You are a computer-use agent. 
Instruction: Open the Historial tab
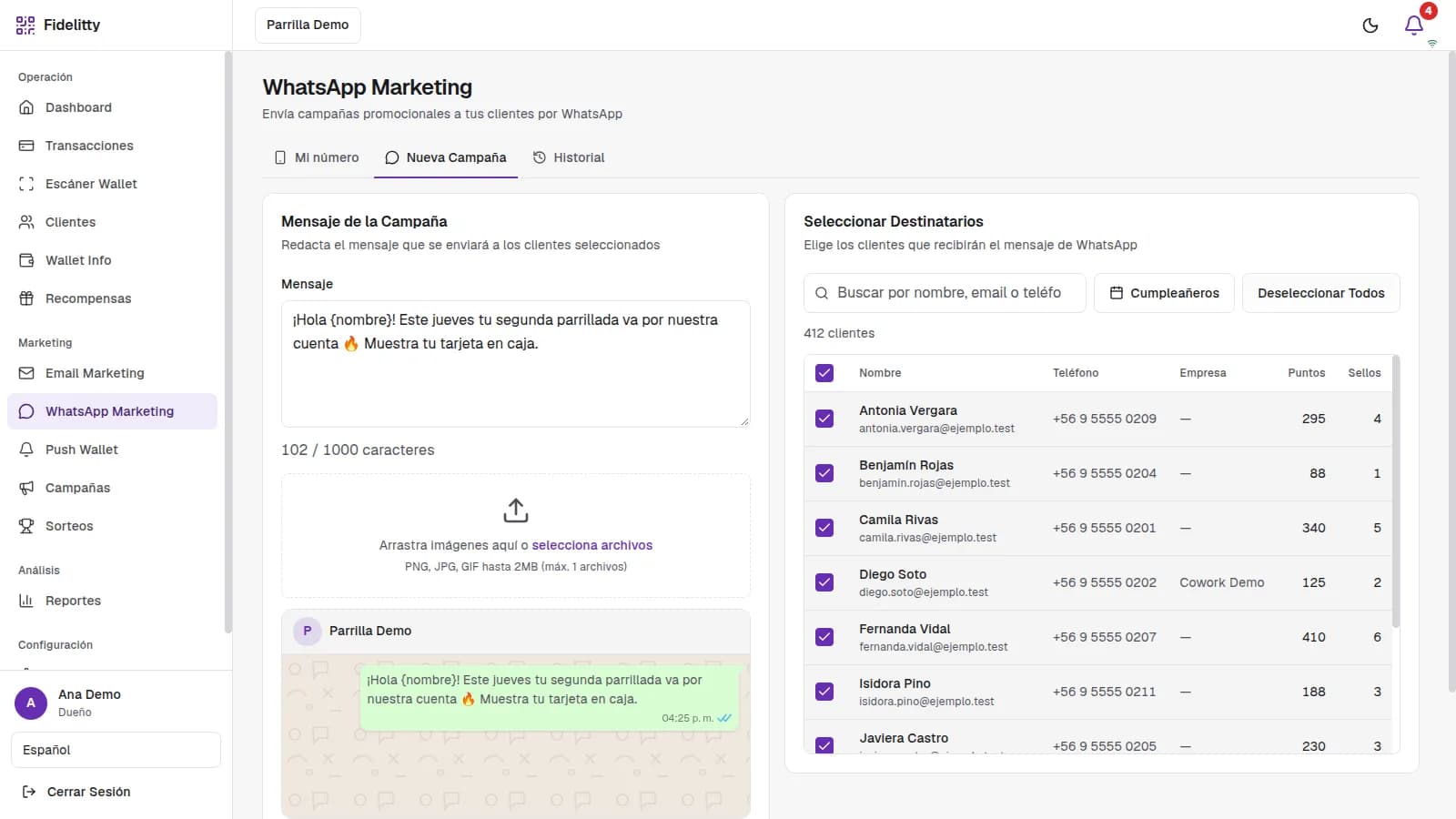pyautogui.click(x=569, y=157)
